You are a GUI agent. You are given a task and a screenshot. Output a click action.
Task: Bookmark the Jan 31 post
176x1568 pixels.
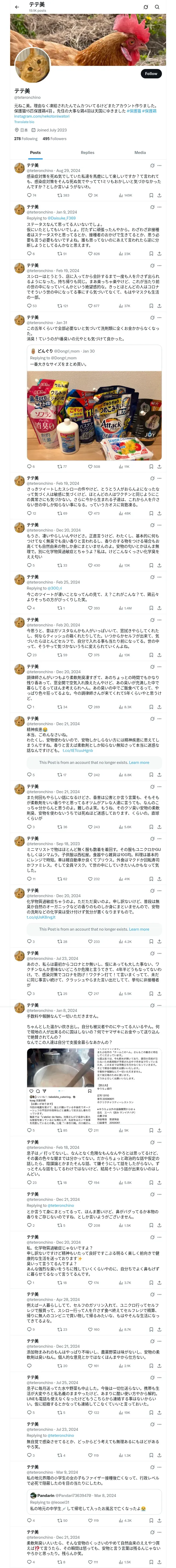[x=151, y=466]
